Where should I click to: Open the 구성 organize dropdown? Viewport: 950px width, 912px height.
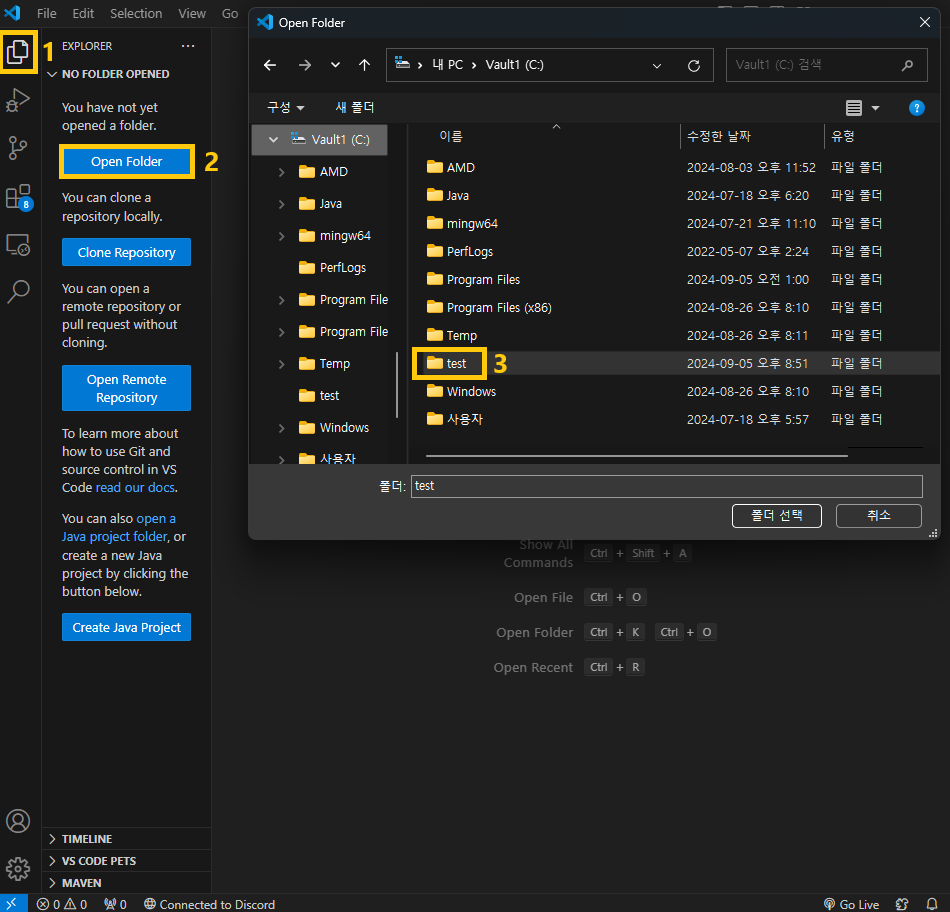click(x=286, y=107)
